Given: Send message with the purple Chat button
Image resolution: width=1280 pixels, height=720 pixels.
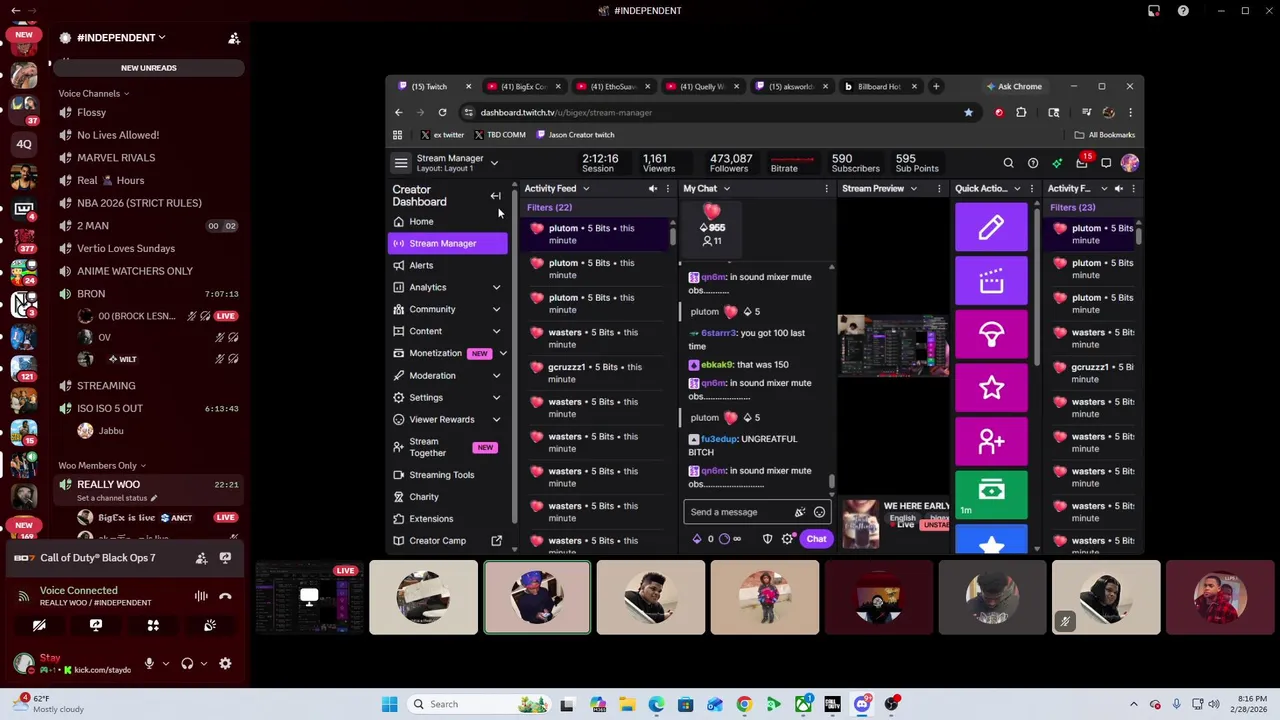Looking at the screenshot, I should [x=816, y=539].
